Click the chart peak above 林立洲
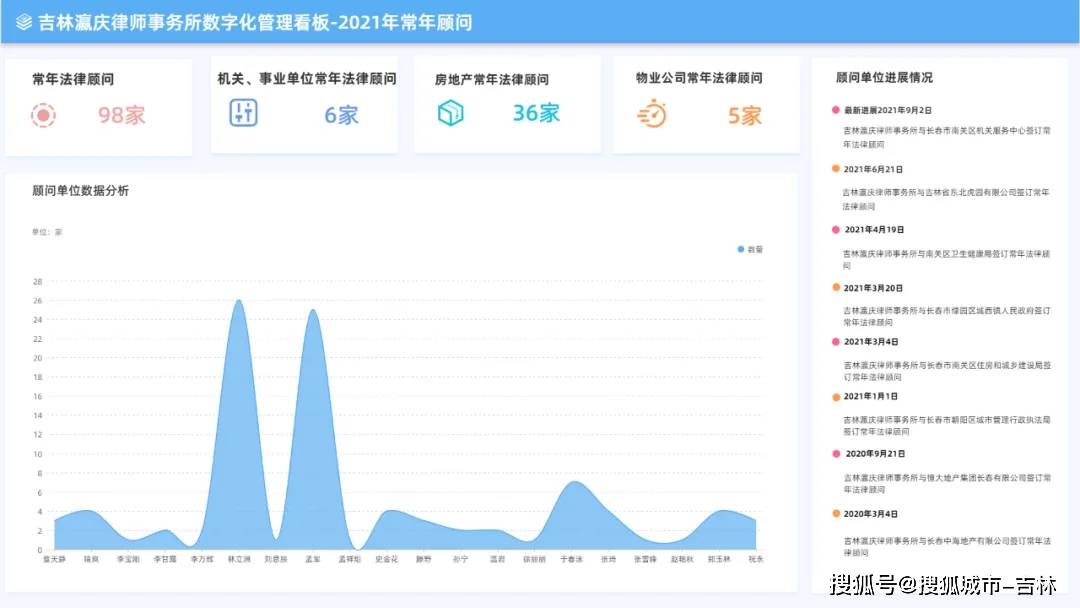The height and width of the screenshot is (608, 1080). pyautogui.click(x=238, y=300)
